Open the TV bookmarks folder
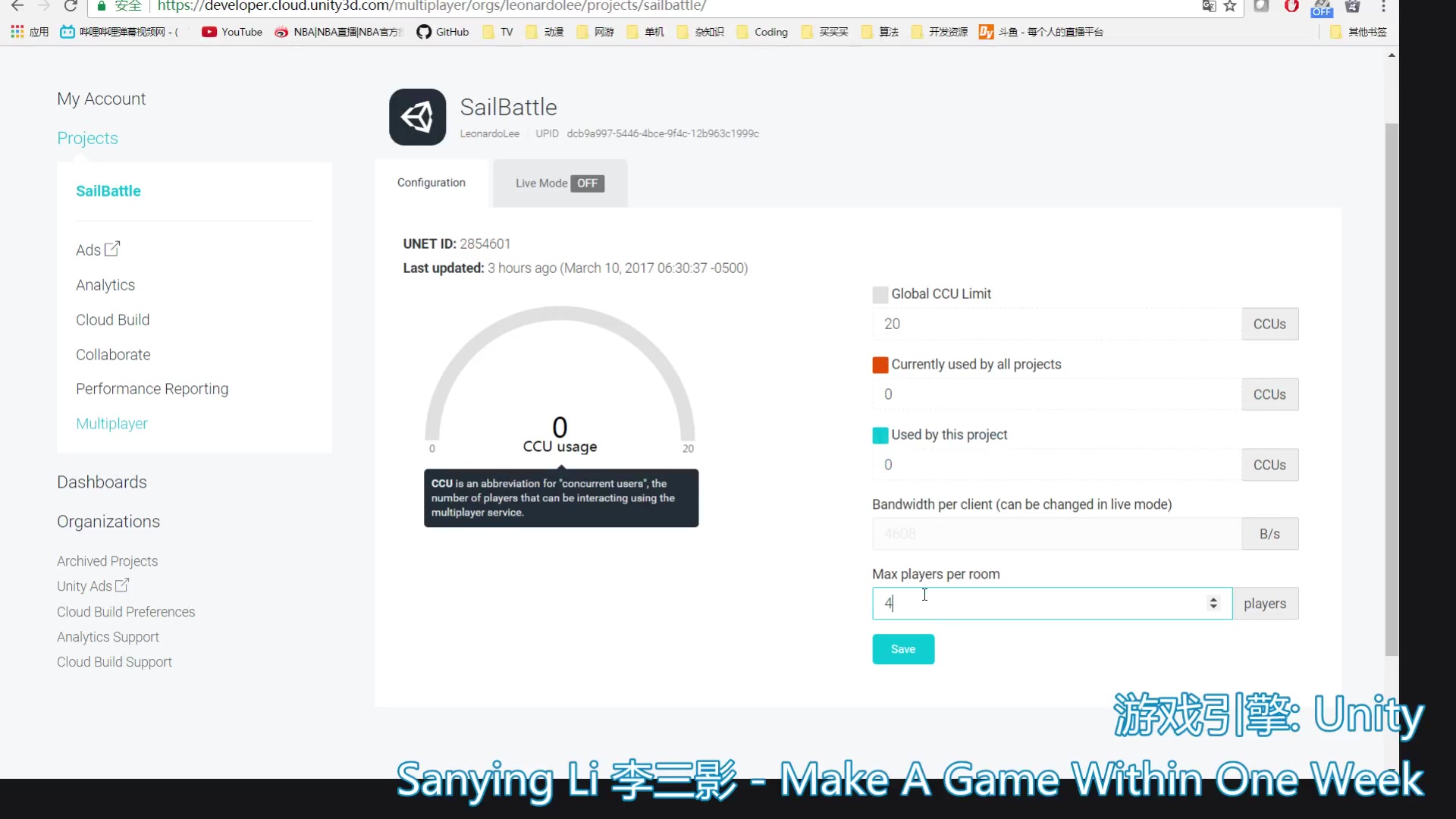Viewport: 1456px width, 819px height. [498, 32]
